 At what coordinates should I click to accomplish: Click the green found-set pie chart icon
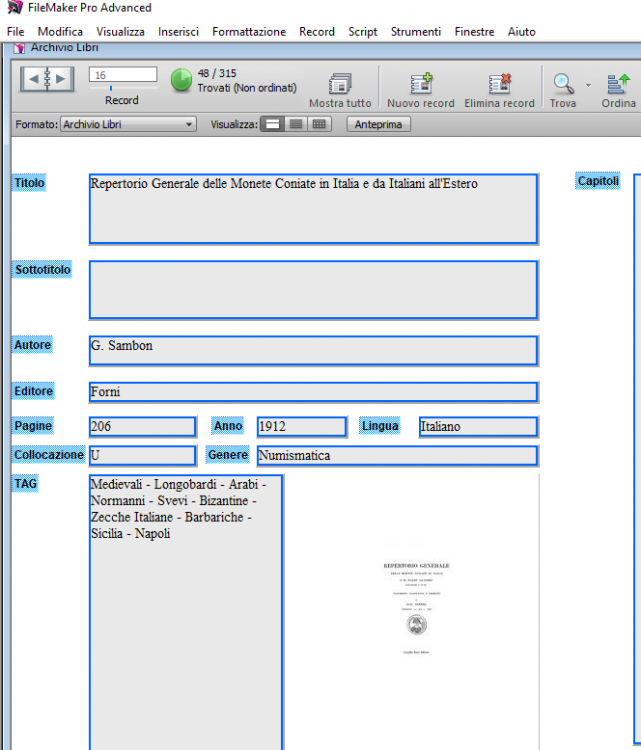pyautogui.click(x=181, y=80)
